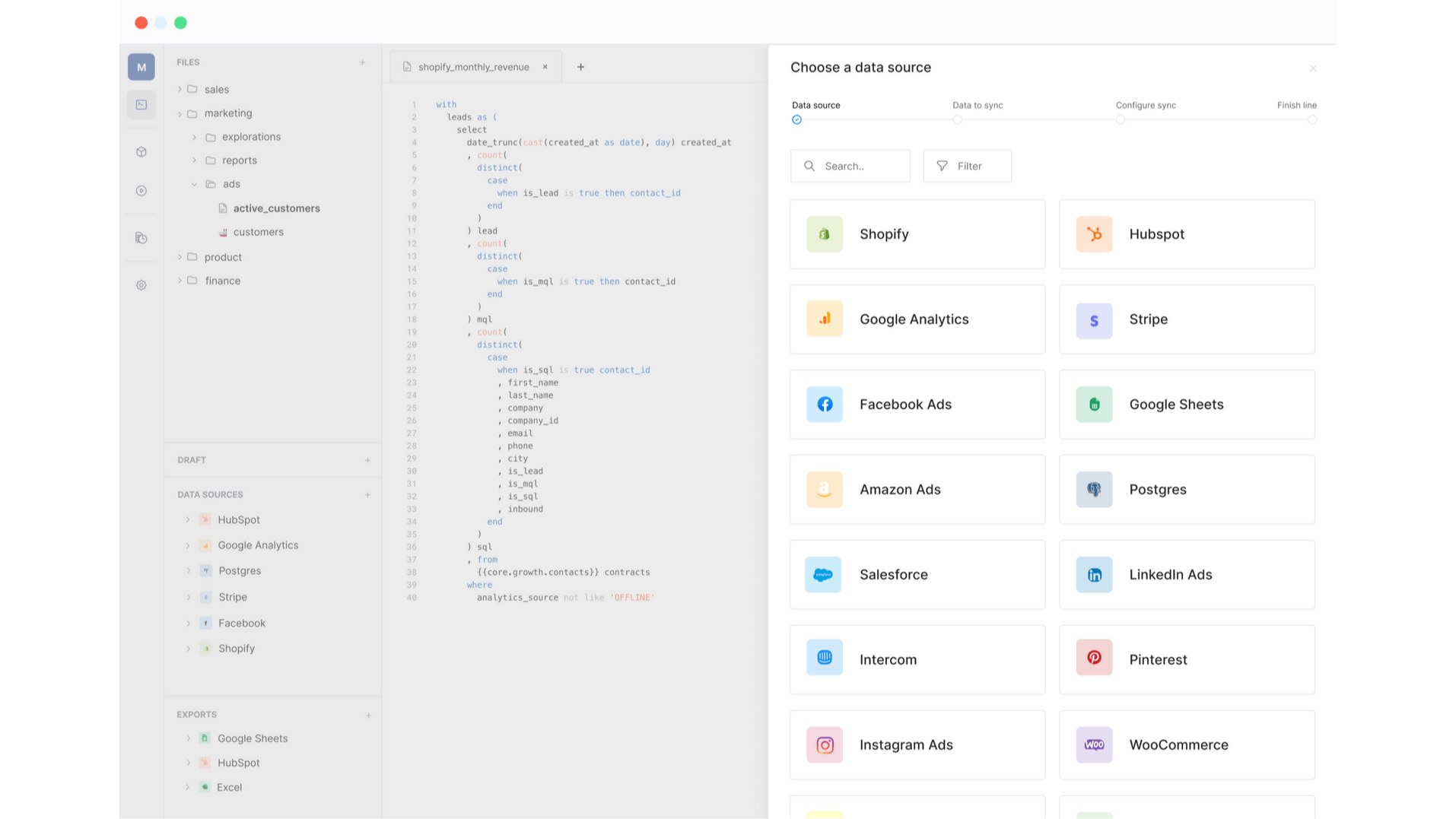This screenshot has width=1456, height=819.
Task: Click the magnifier icon in the search box
Action: pos(809,166)
